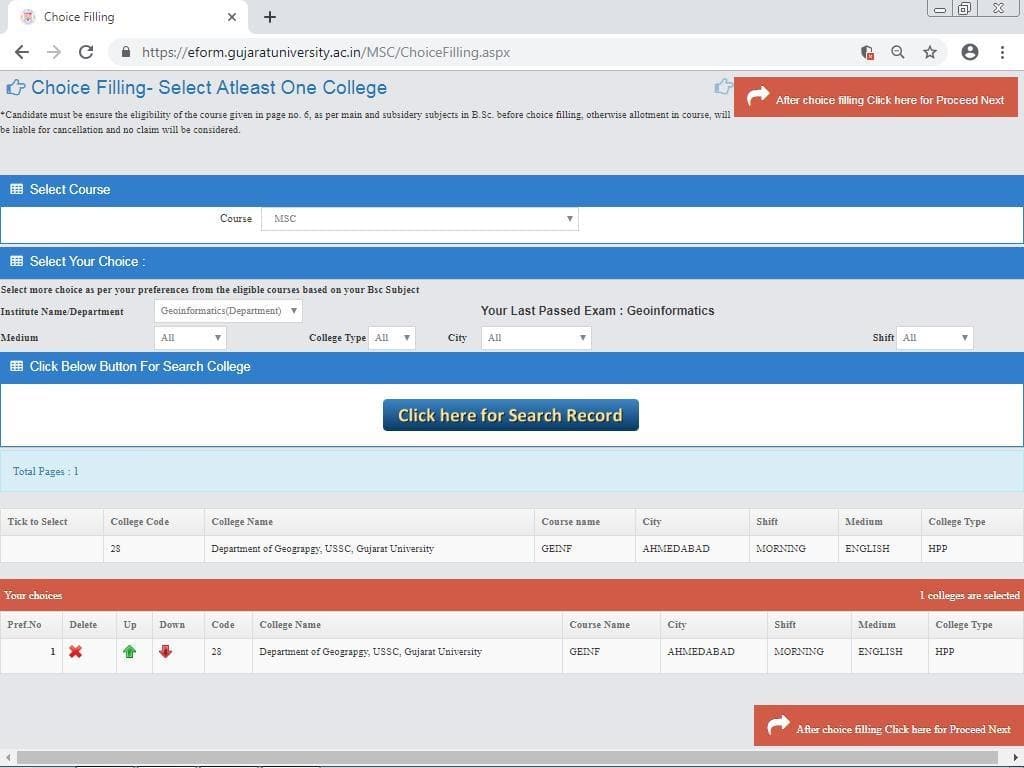Click the magnifier icon near address bar

click(x=898, y=51)
